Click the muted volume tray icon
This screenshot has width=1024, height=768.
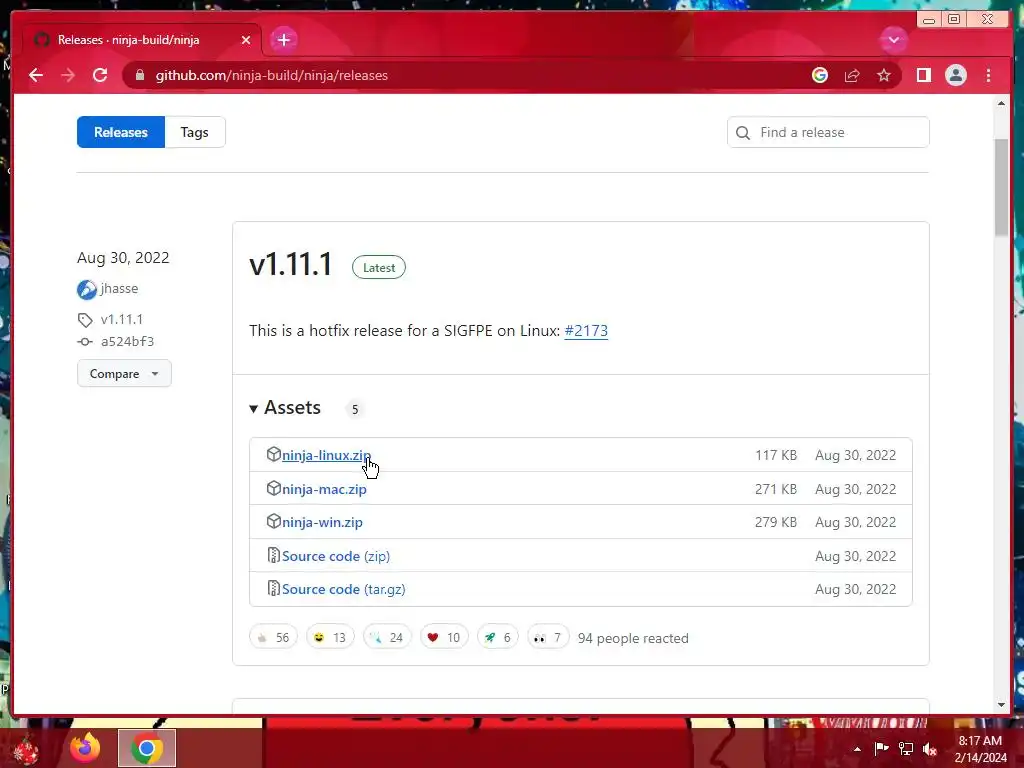pos(930,749)
